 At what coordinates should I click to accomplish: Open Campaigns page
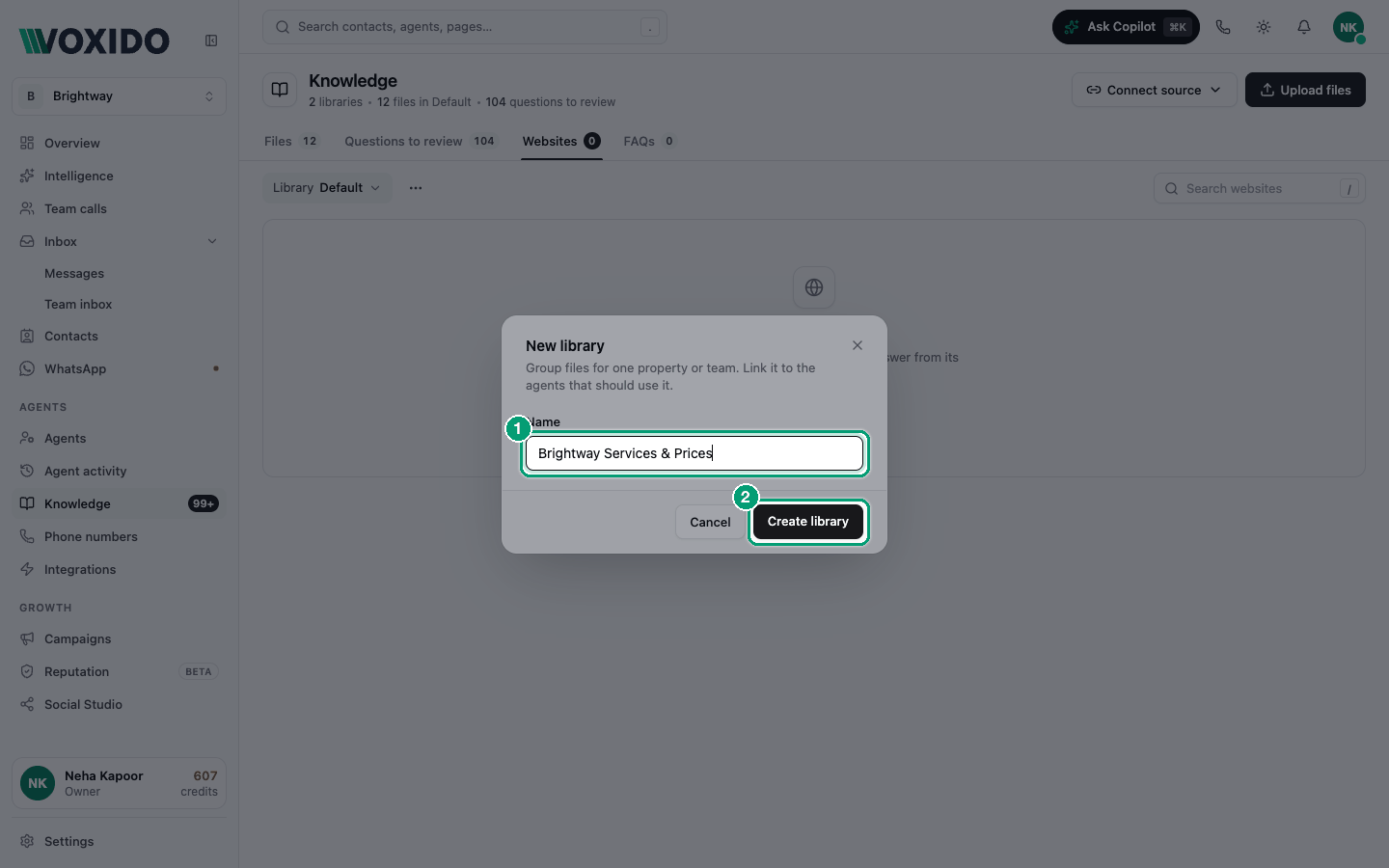click(x=119, y=638)
